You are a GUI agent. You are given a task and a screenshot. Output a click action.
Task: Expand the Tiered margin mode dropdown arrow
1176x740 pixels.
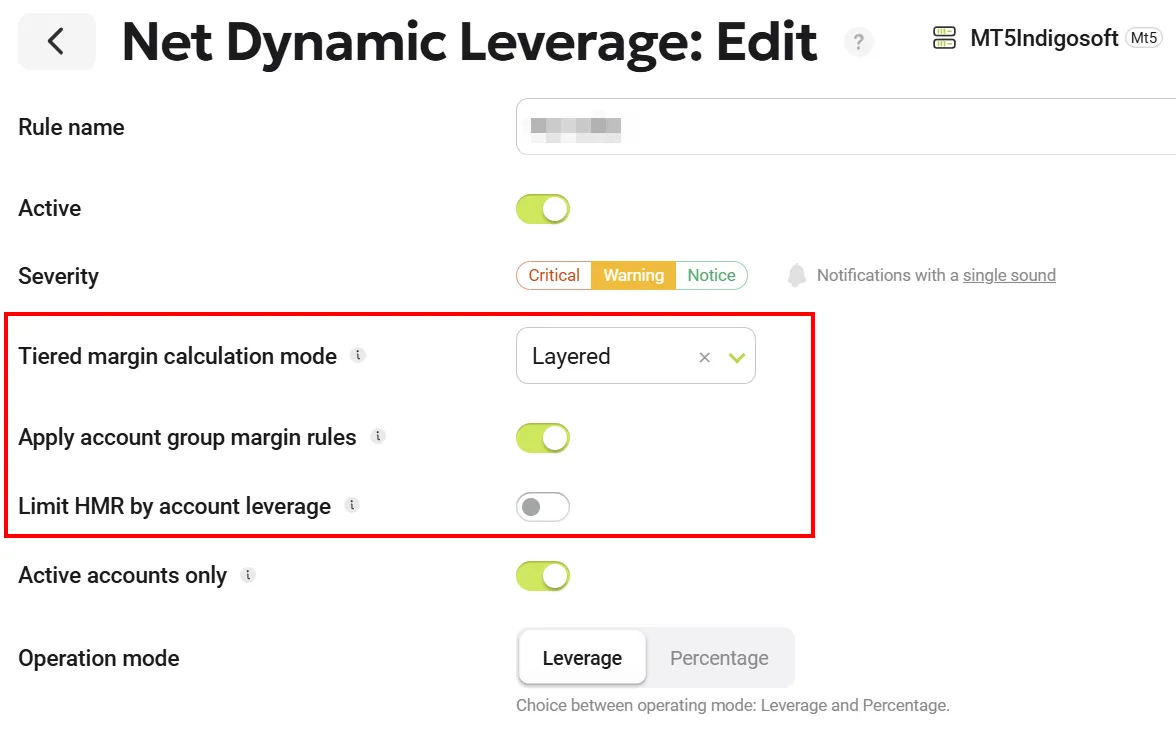[x=737, y=357]
